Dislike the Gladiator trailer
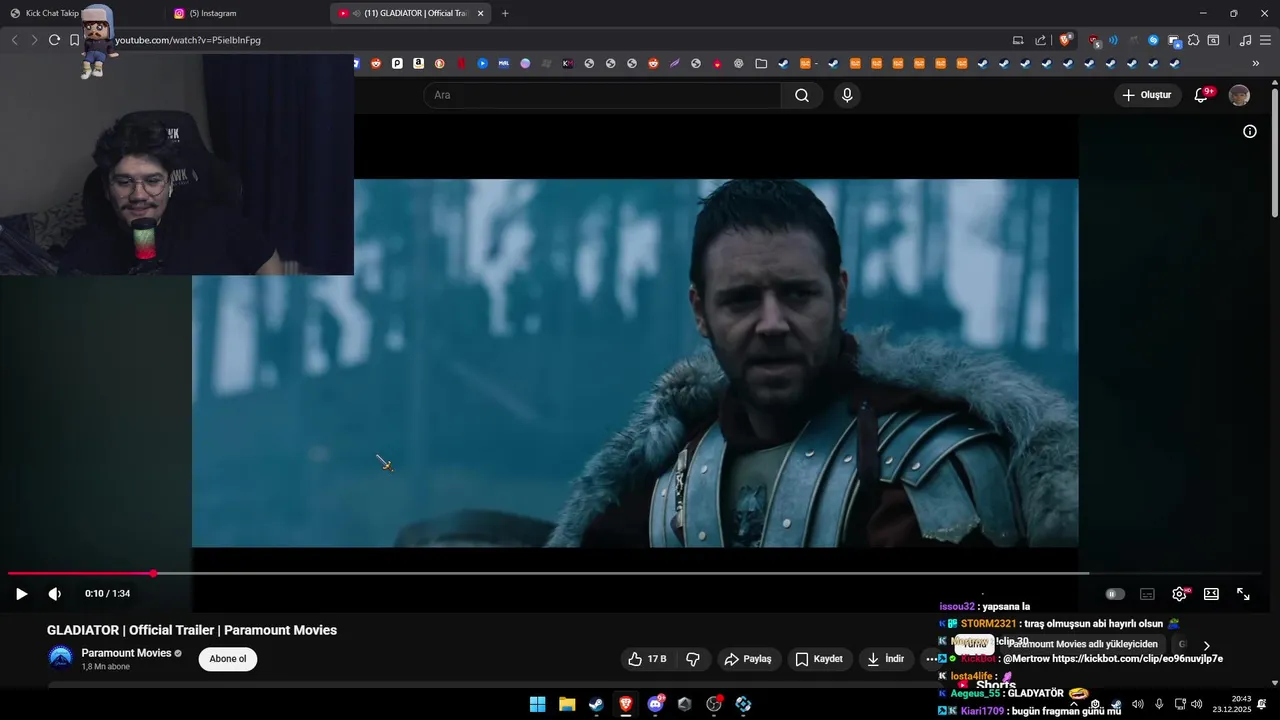This screenshot has height=720, width=1280. point(693,659)
